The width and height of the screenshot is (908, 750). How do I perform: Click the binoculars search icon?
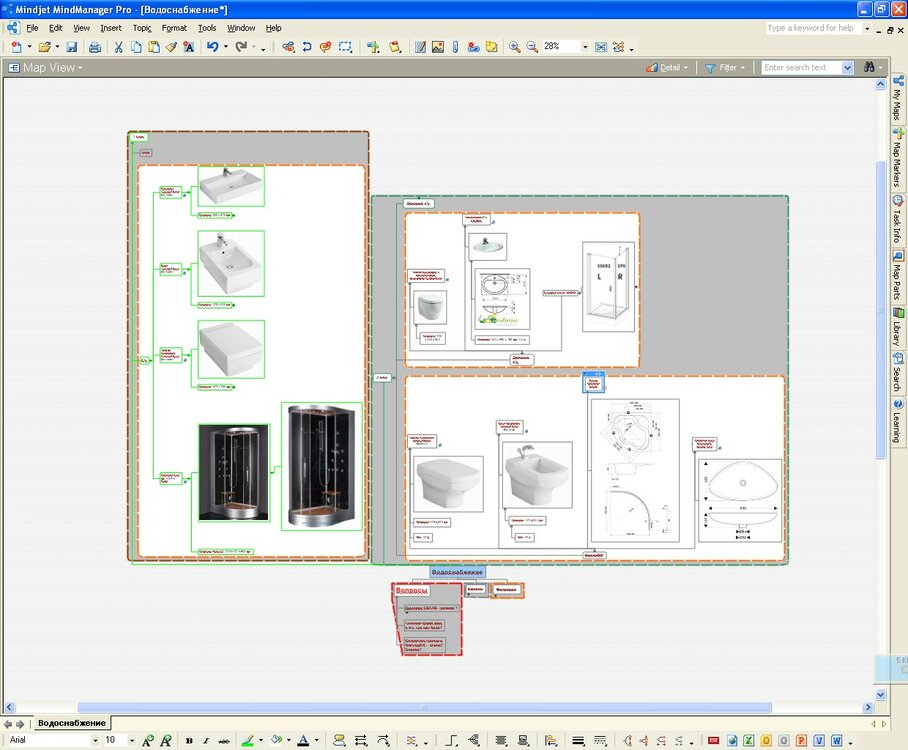point(869,68)
